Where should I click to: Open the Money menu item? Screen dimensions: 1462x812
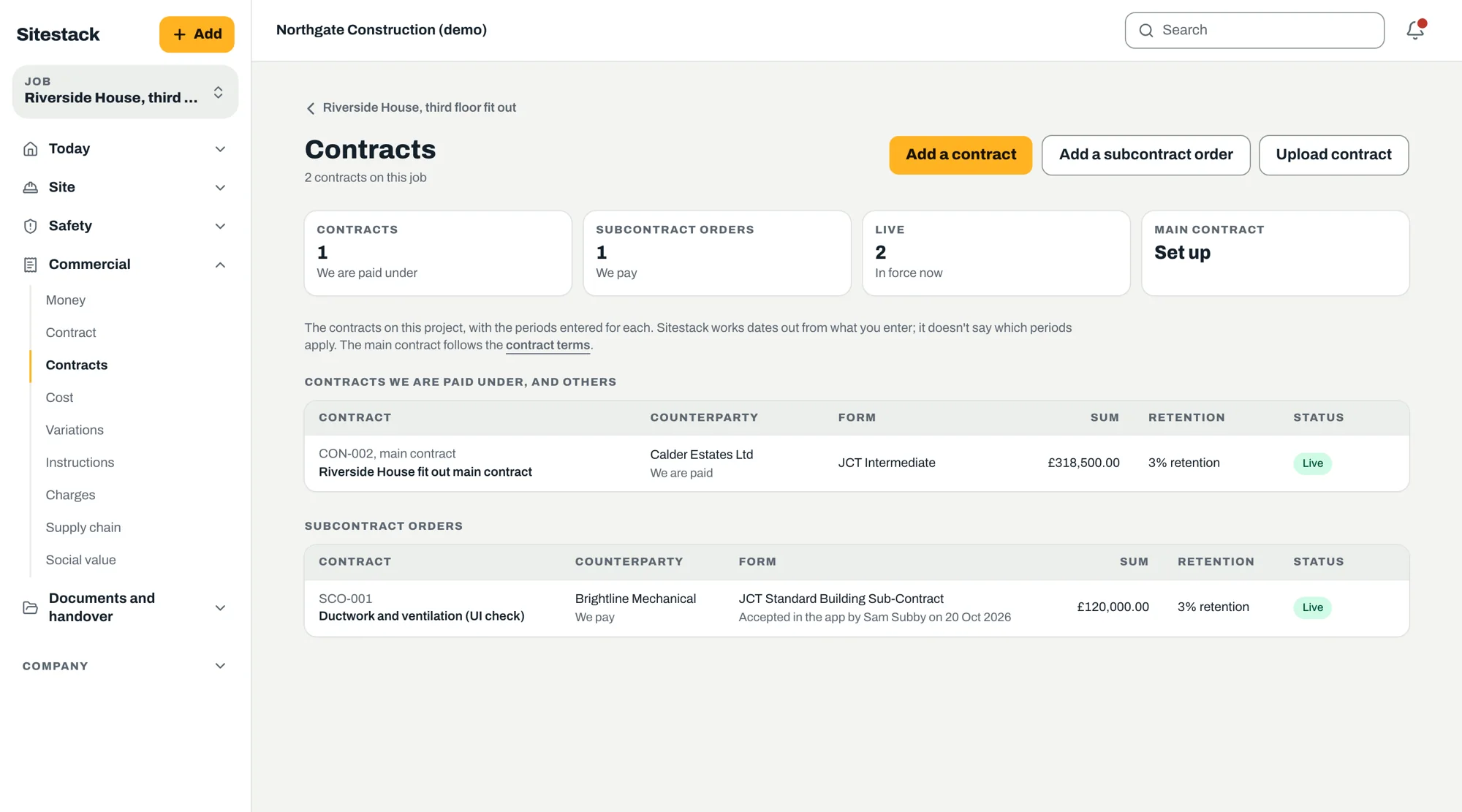66,300
